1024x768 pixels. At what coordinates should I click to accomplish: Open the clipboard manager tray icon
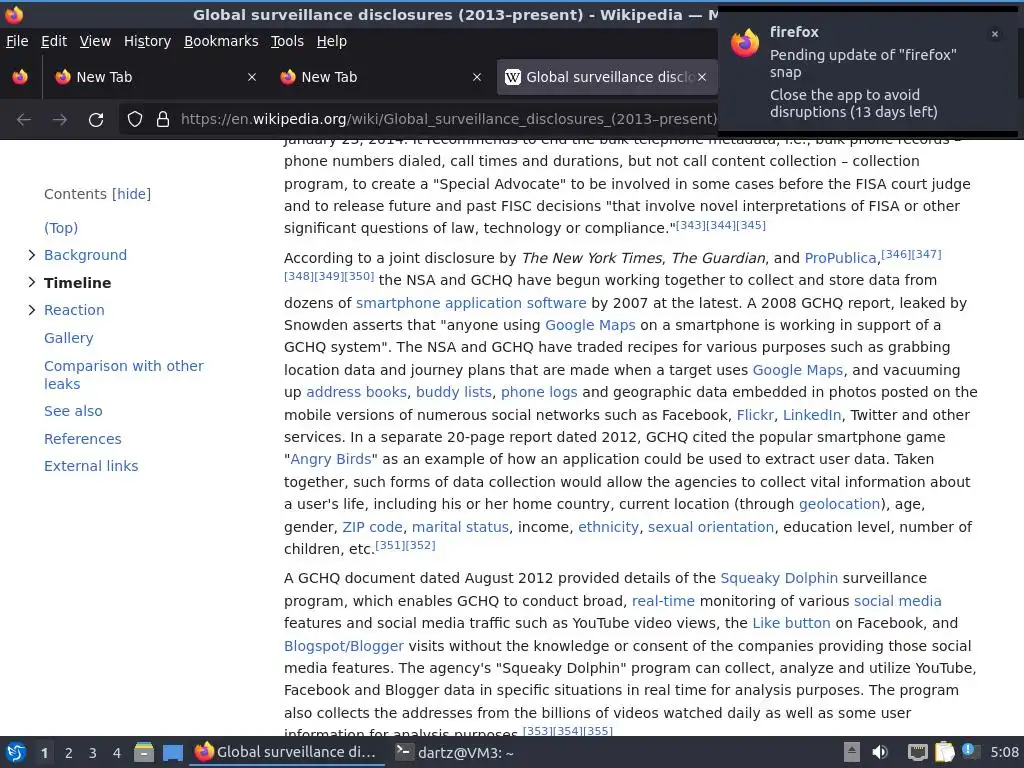click(x=944, y=752)
